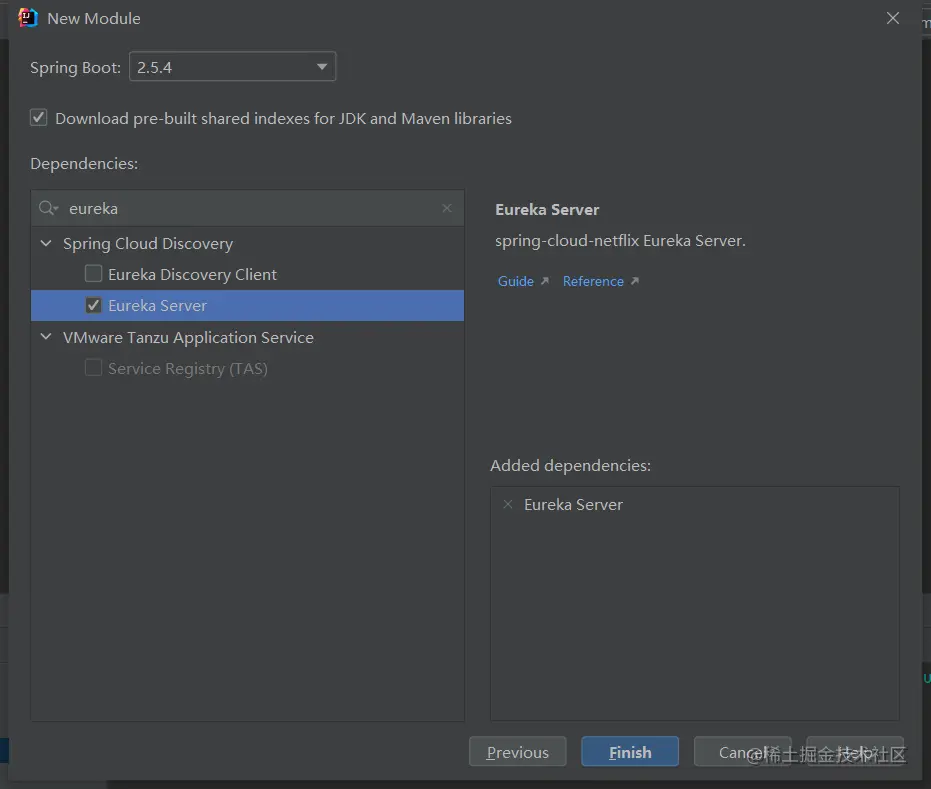Screen dimensions: 931x789
Task: Select the Service Registry (TAS) item
Action: [188, 368]
